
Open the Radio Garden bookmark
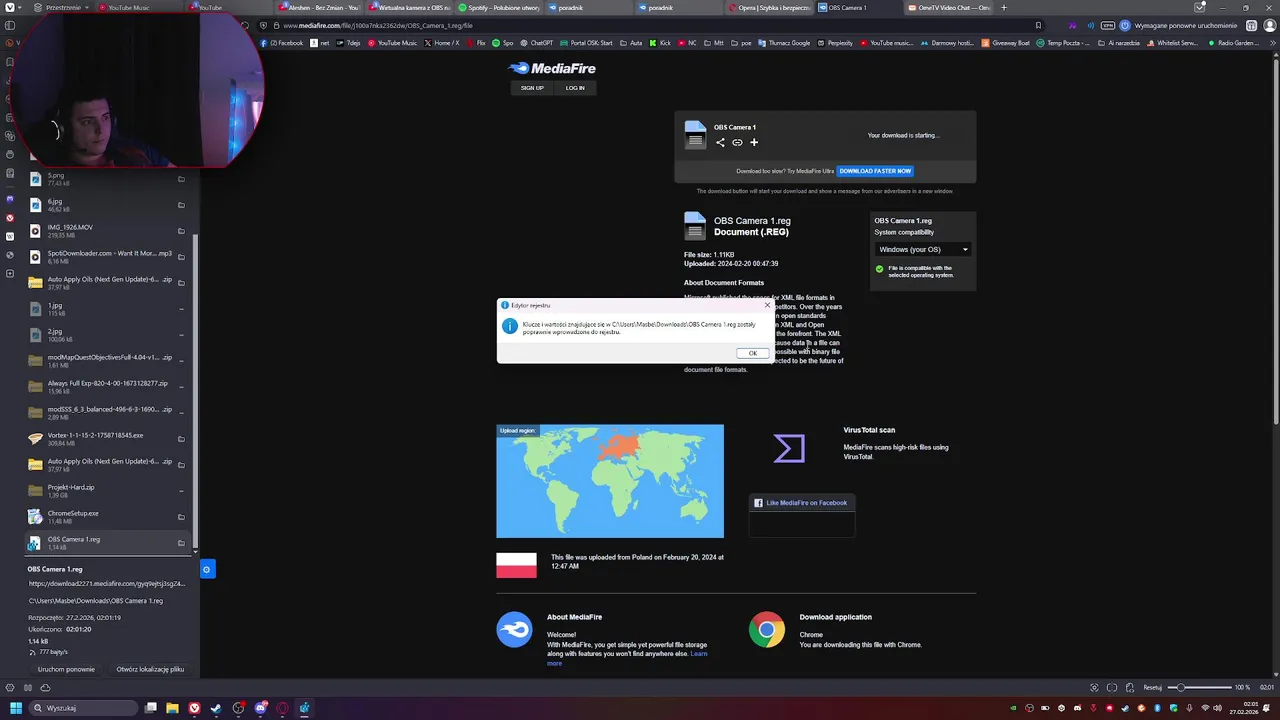click(1234, 43)
